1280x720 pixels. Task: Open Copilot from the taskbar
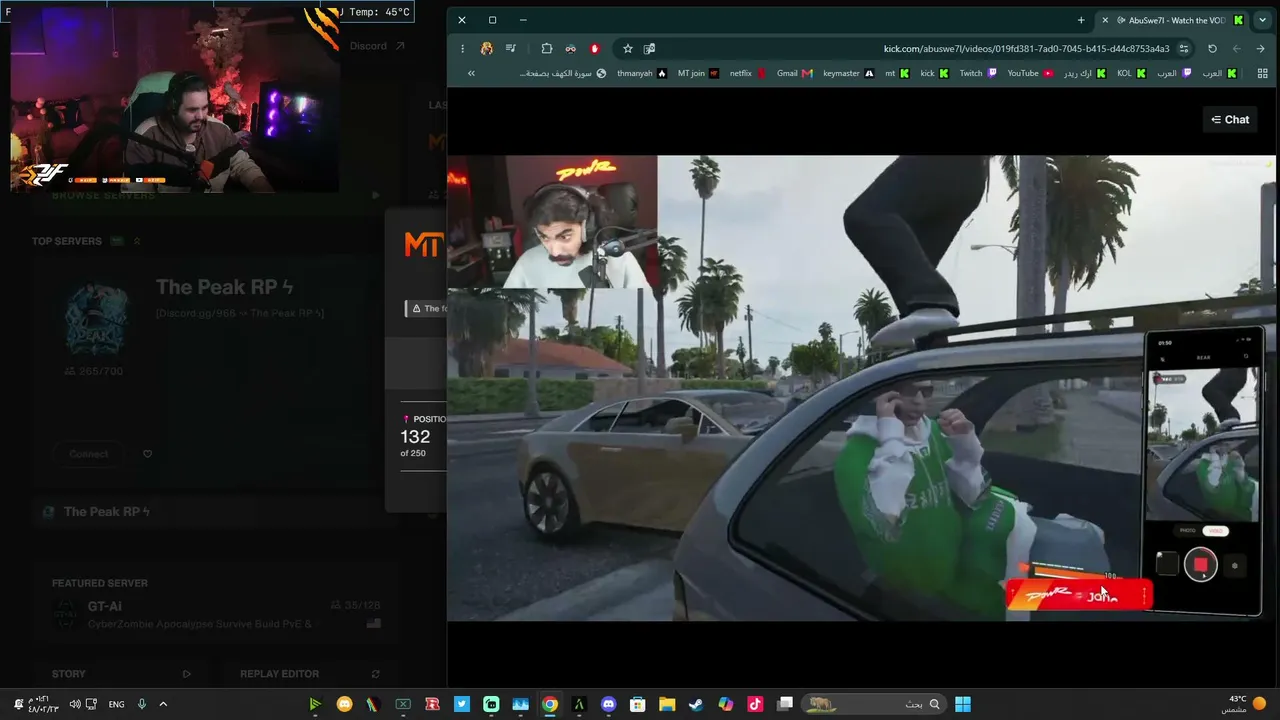pos(726,704)
